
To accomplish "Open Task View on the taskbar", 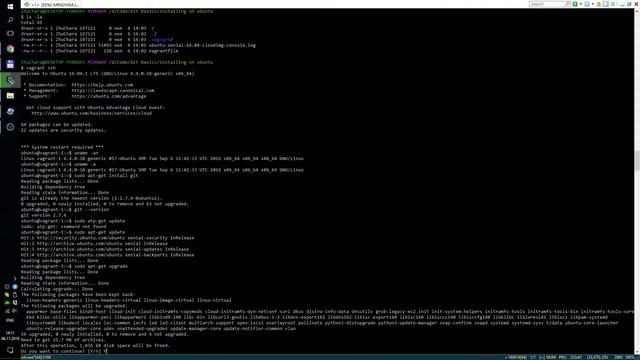I will tap(10, 33).
